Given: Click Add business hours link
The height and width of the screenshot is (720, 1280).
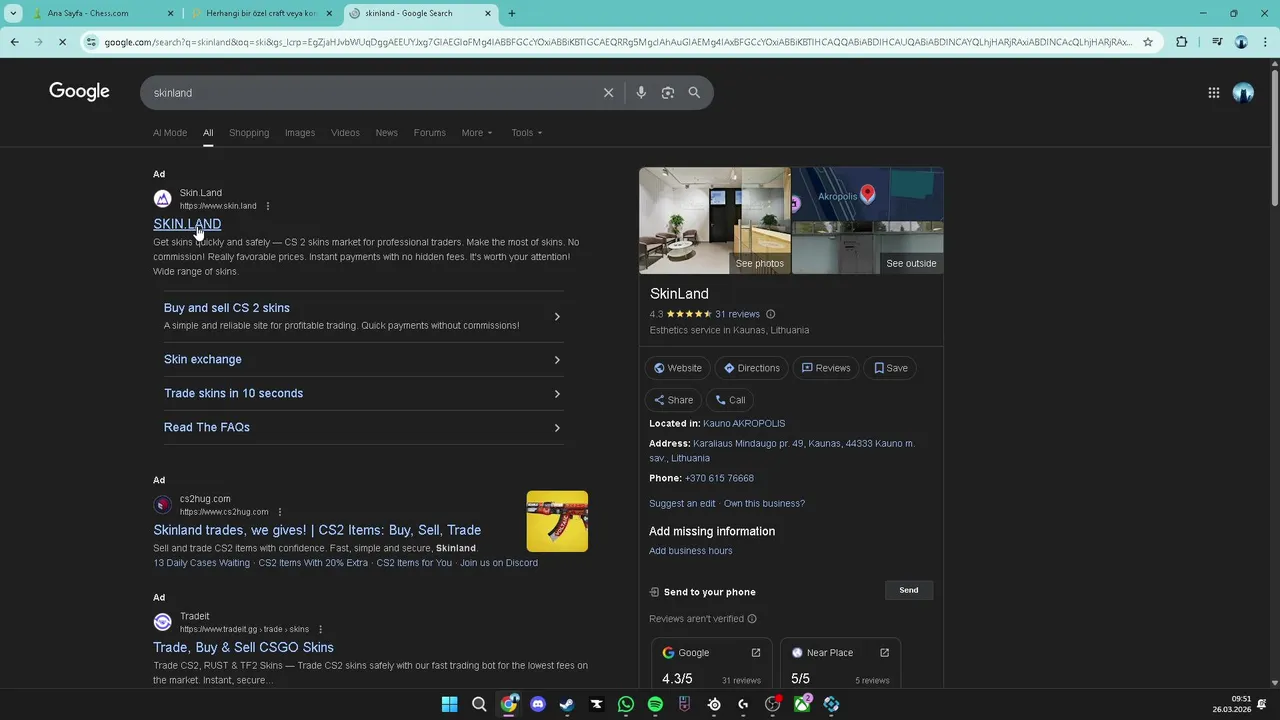Looking at the screenshot, I should (691, 551).
